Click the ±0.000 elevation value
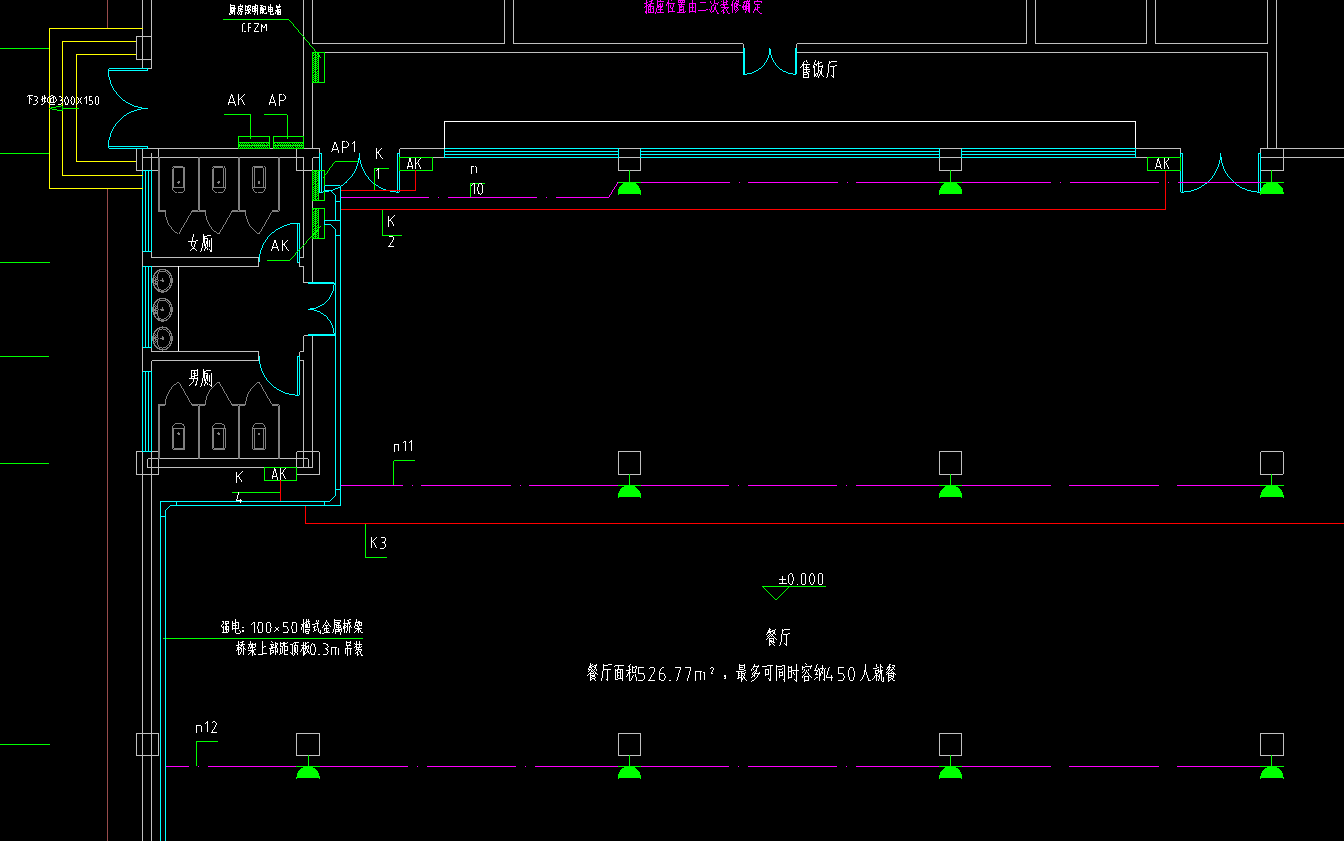This screenshot has width=1344, height=841. [x=801, y=579]
